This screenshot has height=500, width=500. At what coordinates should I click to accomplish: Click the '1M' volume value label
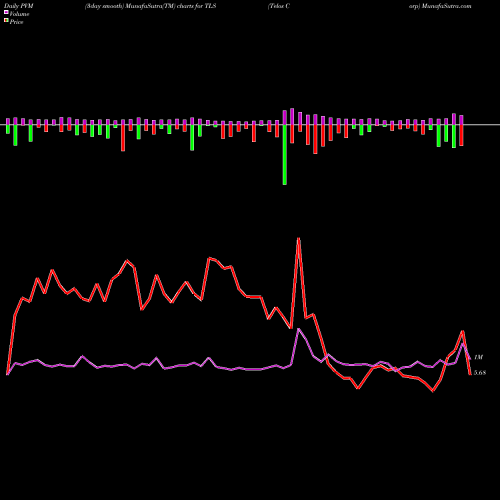478,357
